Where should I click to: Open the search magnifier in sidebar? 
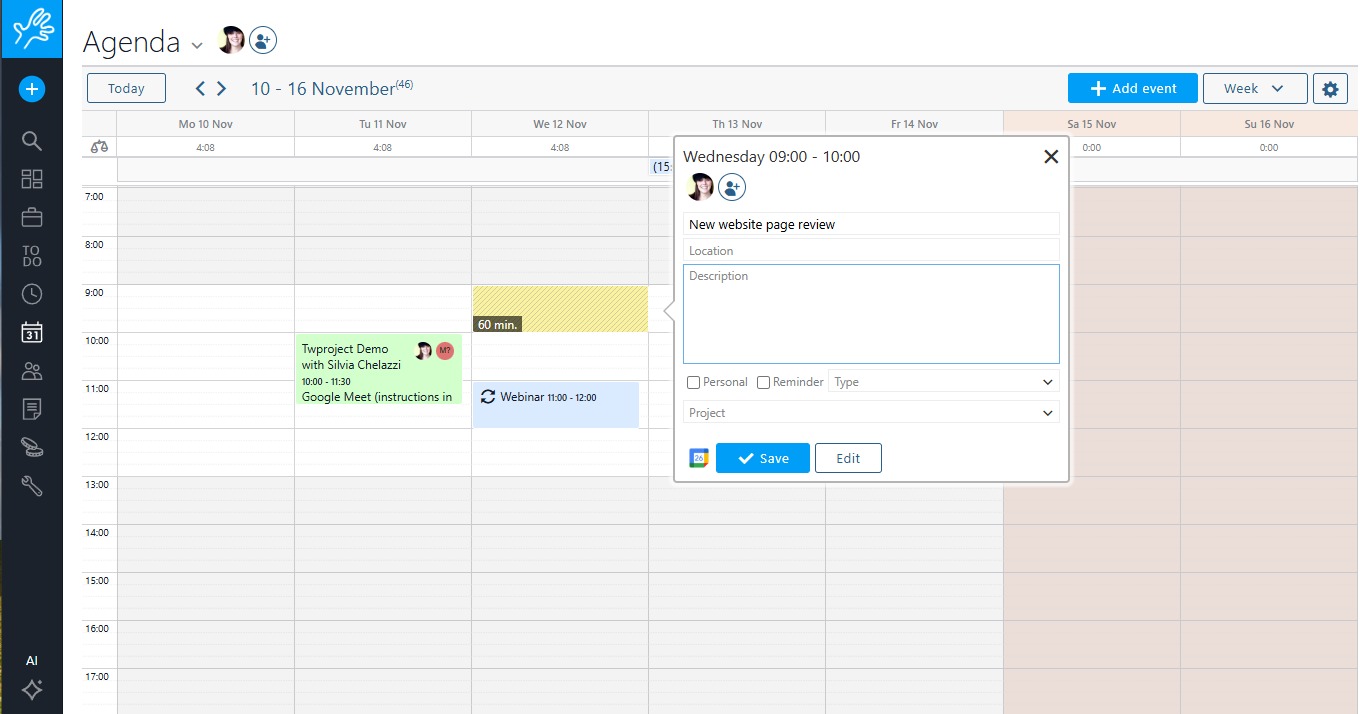[x=32, y=140]
